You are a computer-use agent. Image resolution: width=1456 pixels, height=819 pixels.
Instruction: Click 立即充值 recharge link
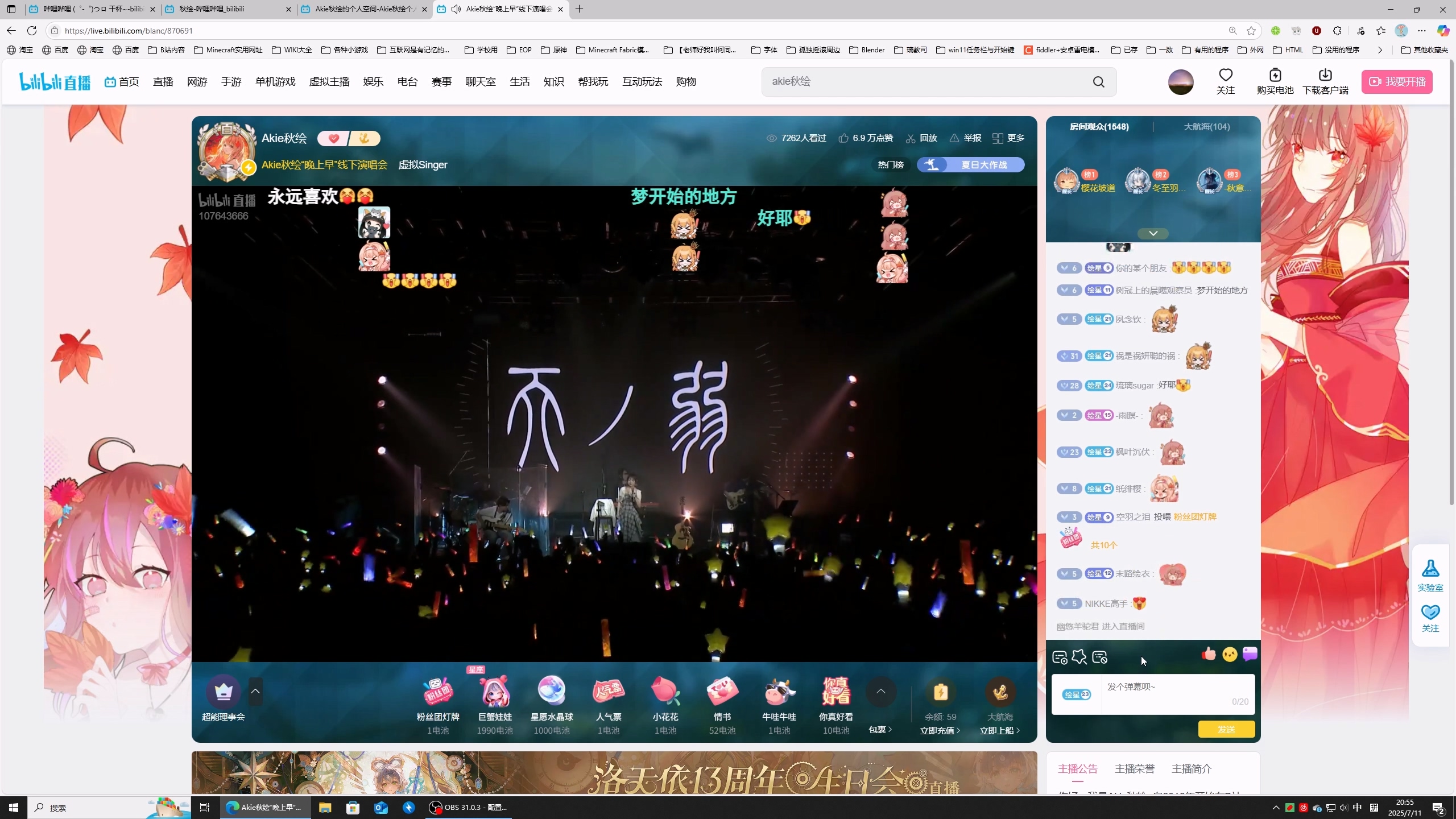coord(940,730)
